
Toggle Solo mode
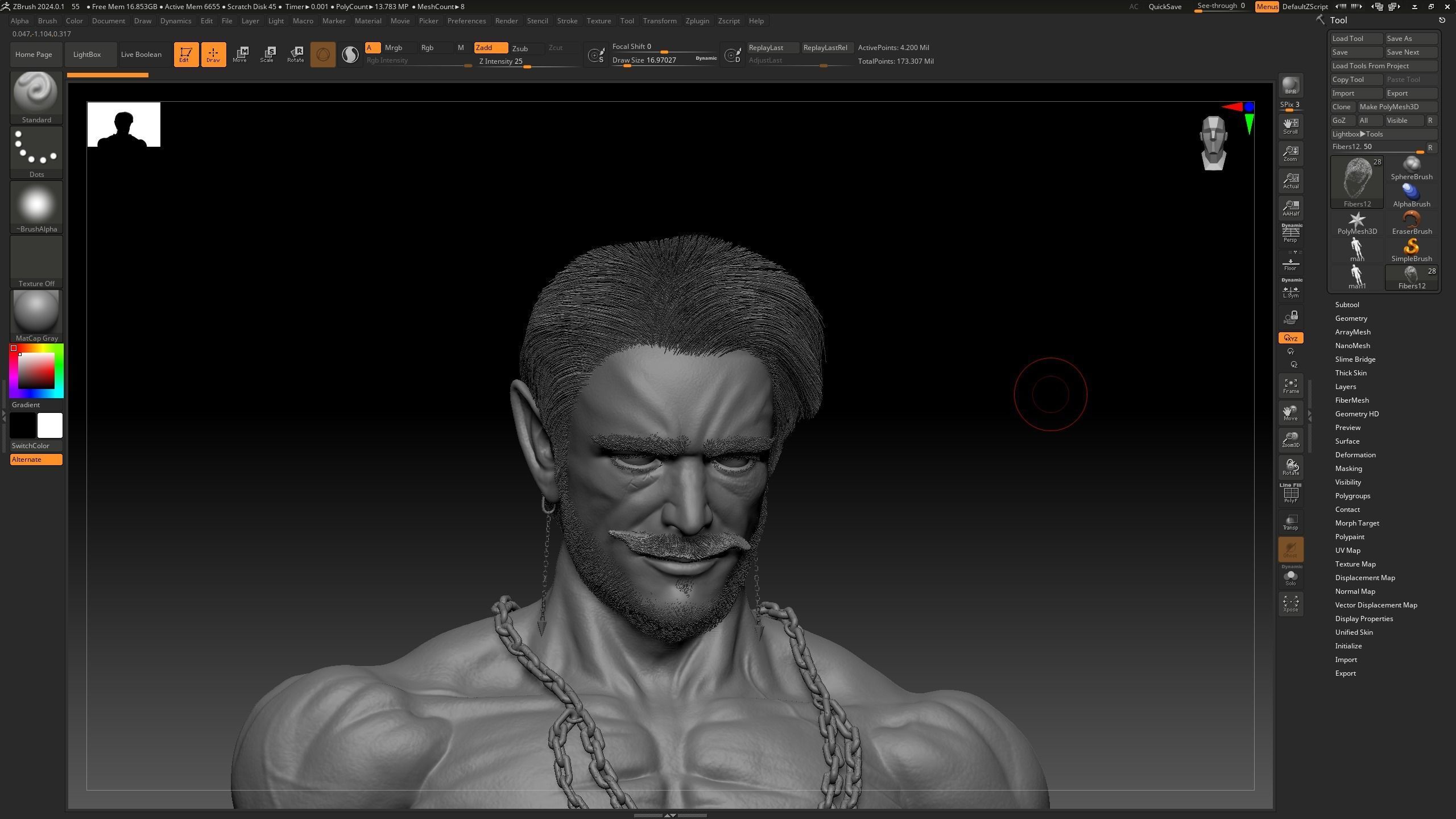coord(1290,576)
